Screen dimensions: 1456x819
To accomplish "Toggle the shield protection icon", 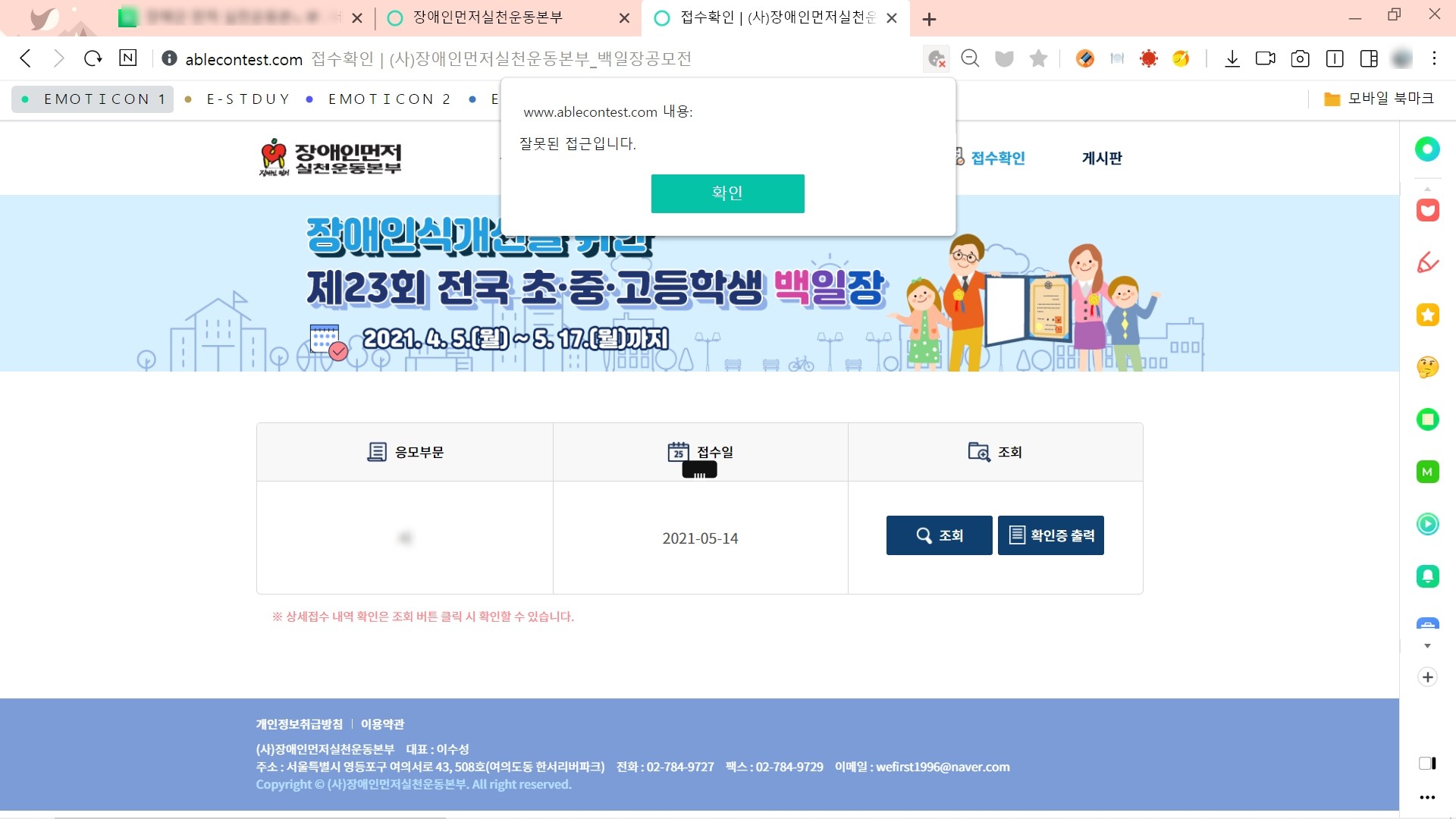I will [x=1004, y=58].
